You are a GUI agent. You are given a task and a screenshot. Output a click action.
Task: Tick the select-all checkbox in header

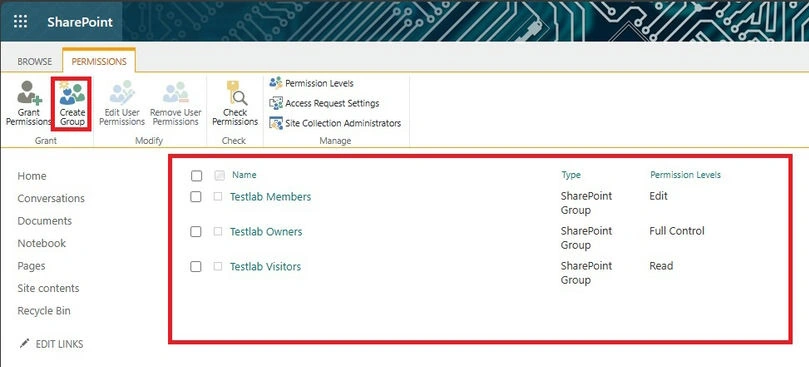[x=196, y=176]
